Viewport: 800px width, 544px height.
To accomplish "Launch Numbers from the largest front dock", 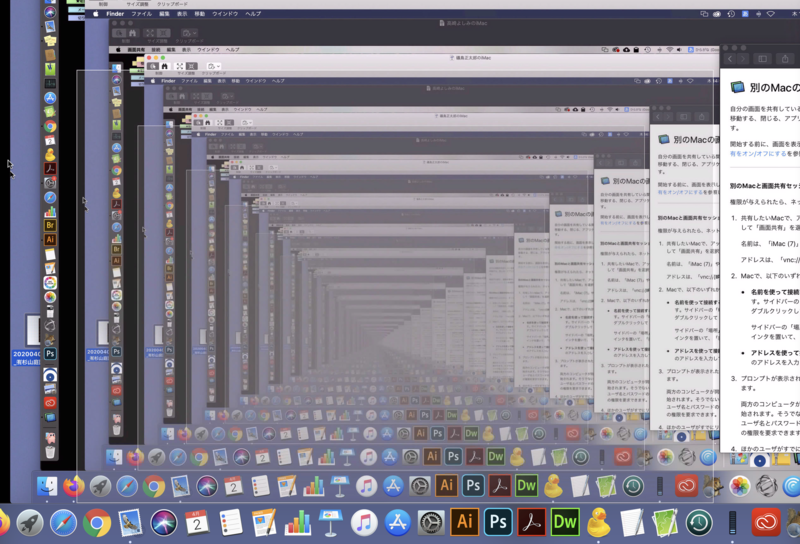I will tap(297, 523).
